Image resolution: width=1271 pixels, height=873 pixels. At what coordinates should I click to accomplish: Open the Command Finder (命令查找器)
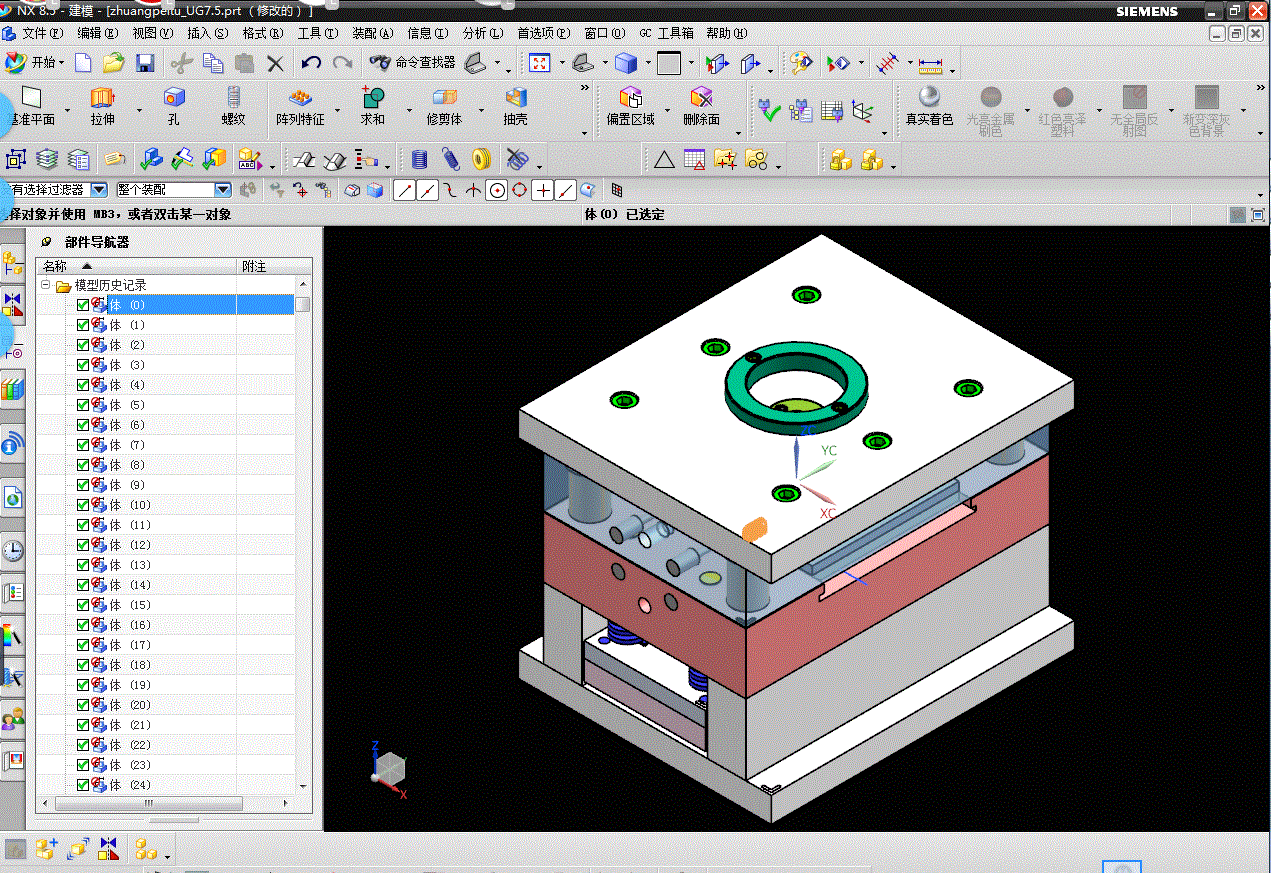coord(413,63)
